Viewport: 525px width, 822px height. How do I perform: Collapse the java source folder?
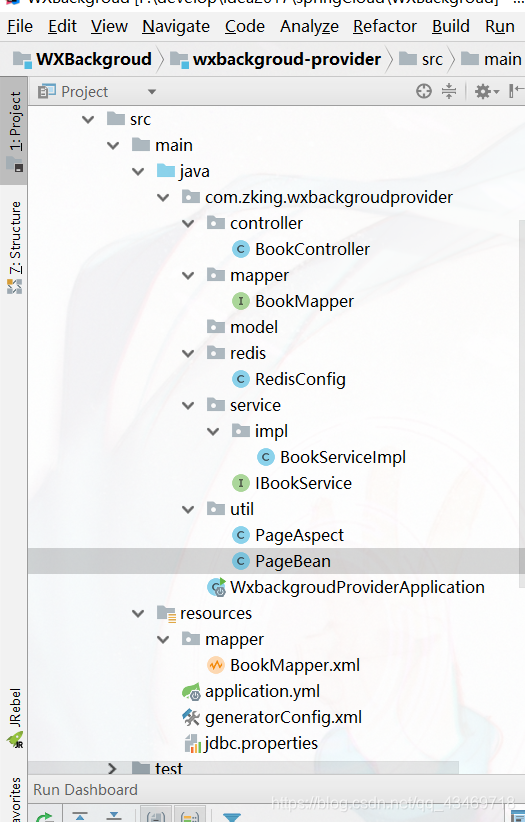(x=138, y=171)
